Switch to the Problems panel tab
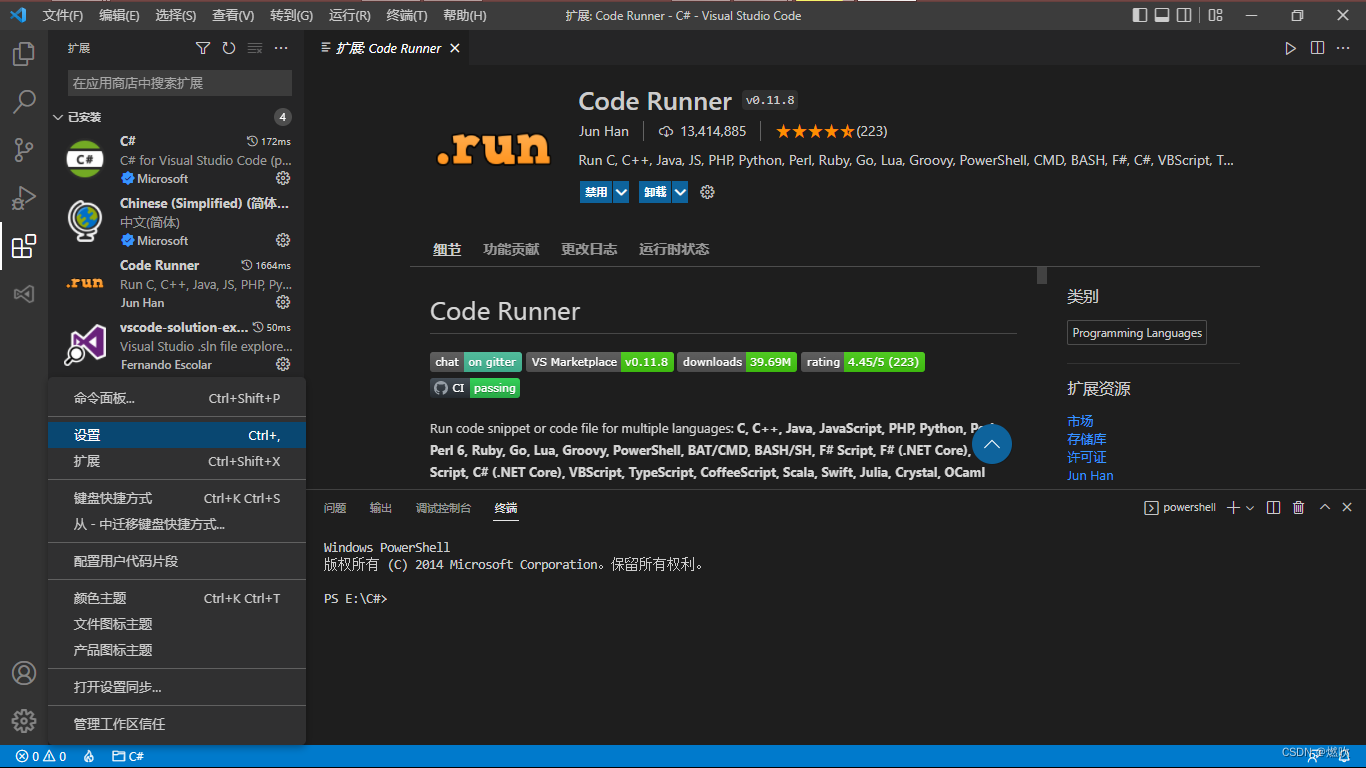 [x=335, y=508]
